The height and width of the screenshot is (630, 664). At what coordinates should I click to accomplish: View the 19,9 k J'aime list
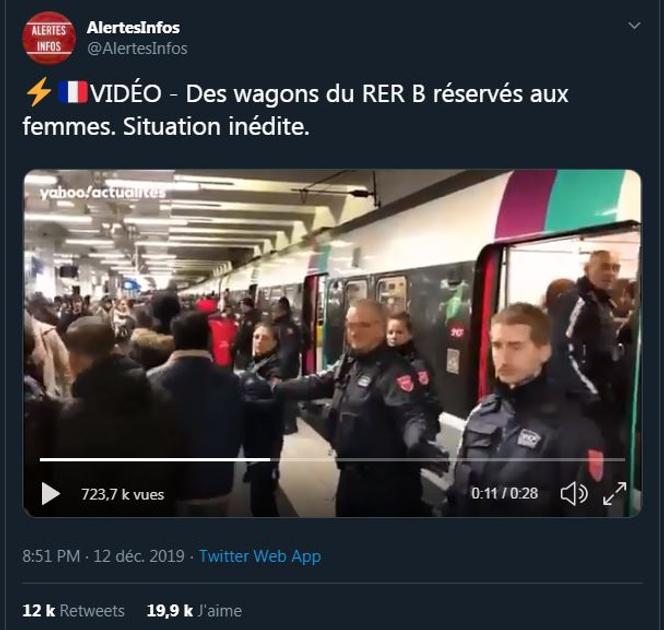(x=194, y=611)
